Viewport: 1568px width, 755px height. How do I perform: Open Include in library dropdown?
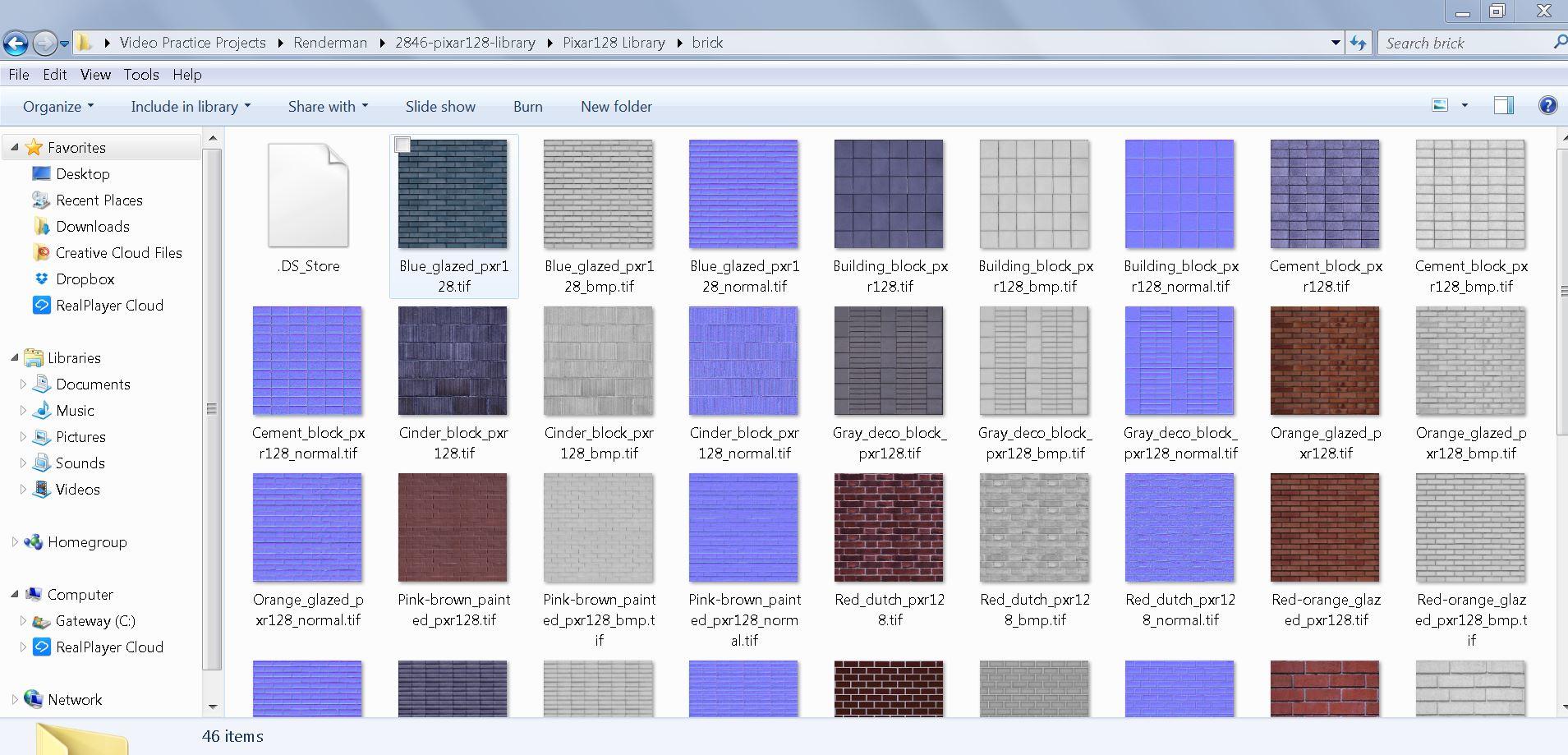point(191,107)
